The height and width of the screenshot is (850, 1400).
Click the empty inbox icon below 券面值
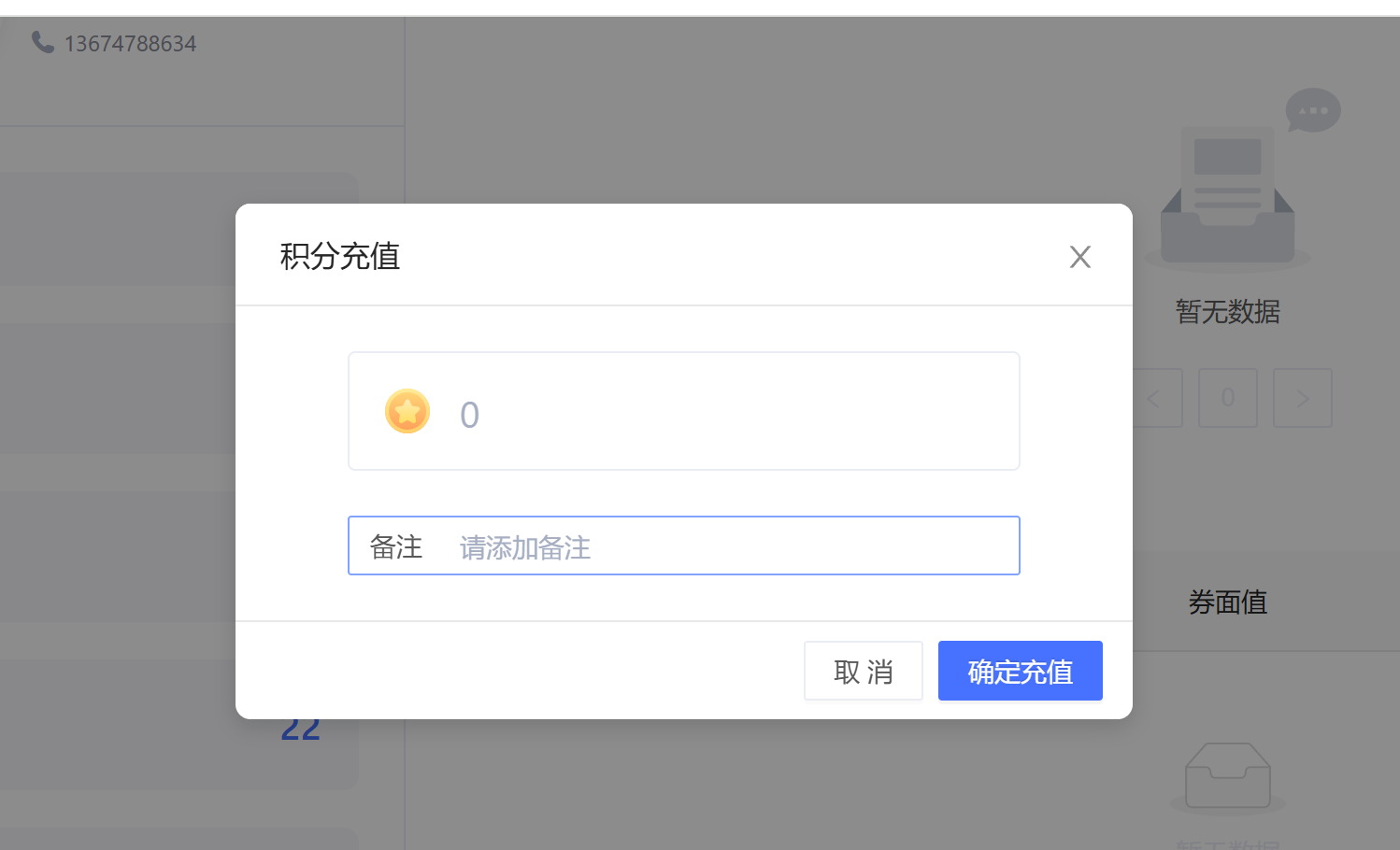(x=1227, y=775)
